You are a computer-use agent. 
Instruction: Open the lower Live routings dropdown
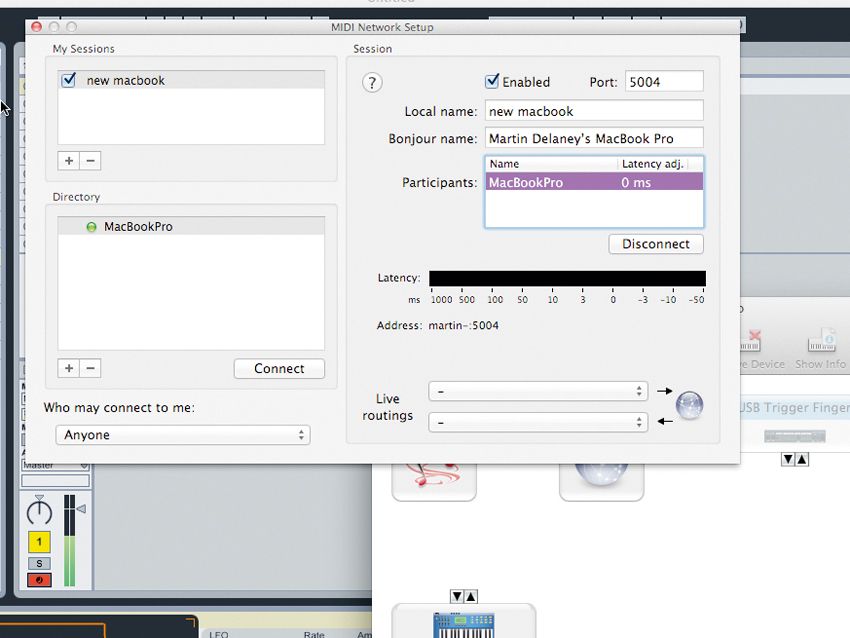pos(537,422)
